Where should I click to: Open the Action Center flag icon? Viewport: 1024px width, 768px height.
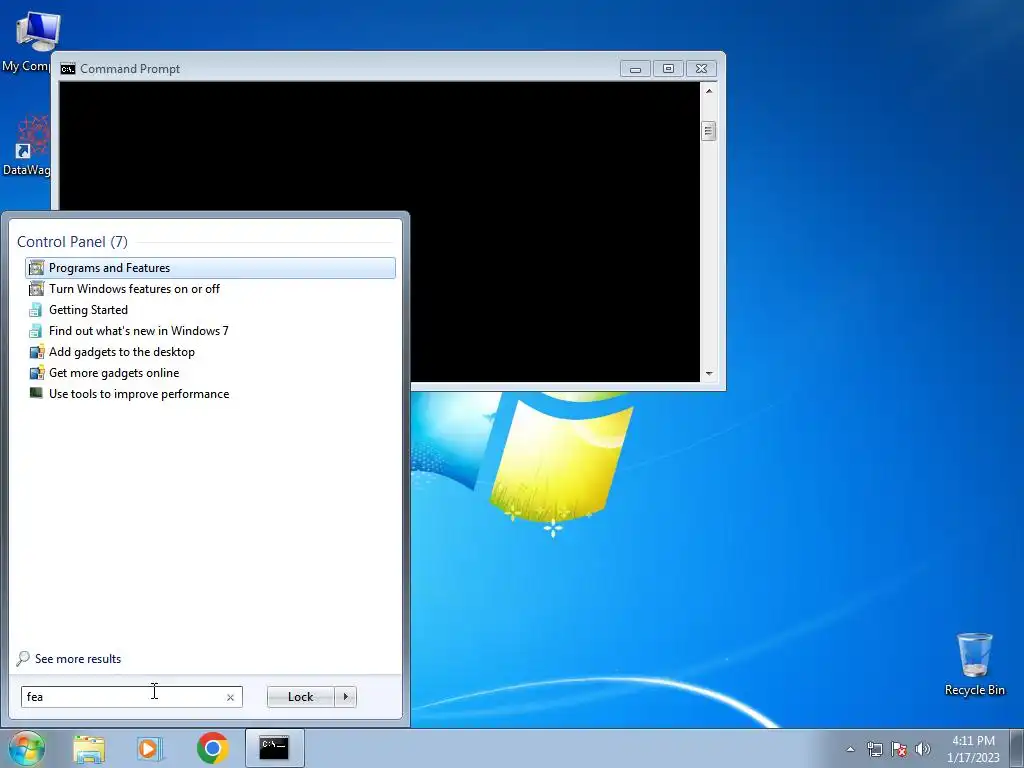(899, 749)
